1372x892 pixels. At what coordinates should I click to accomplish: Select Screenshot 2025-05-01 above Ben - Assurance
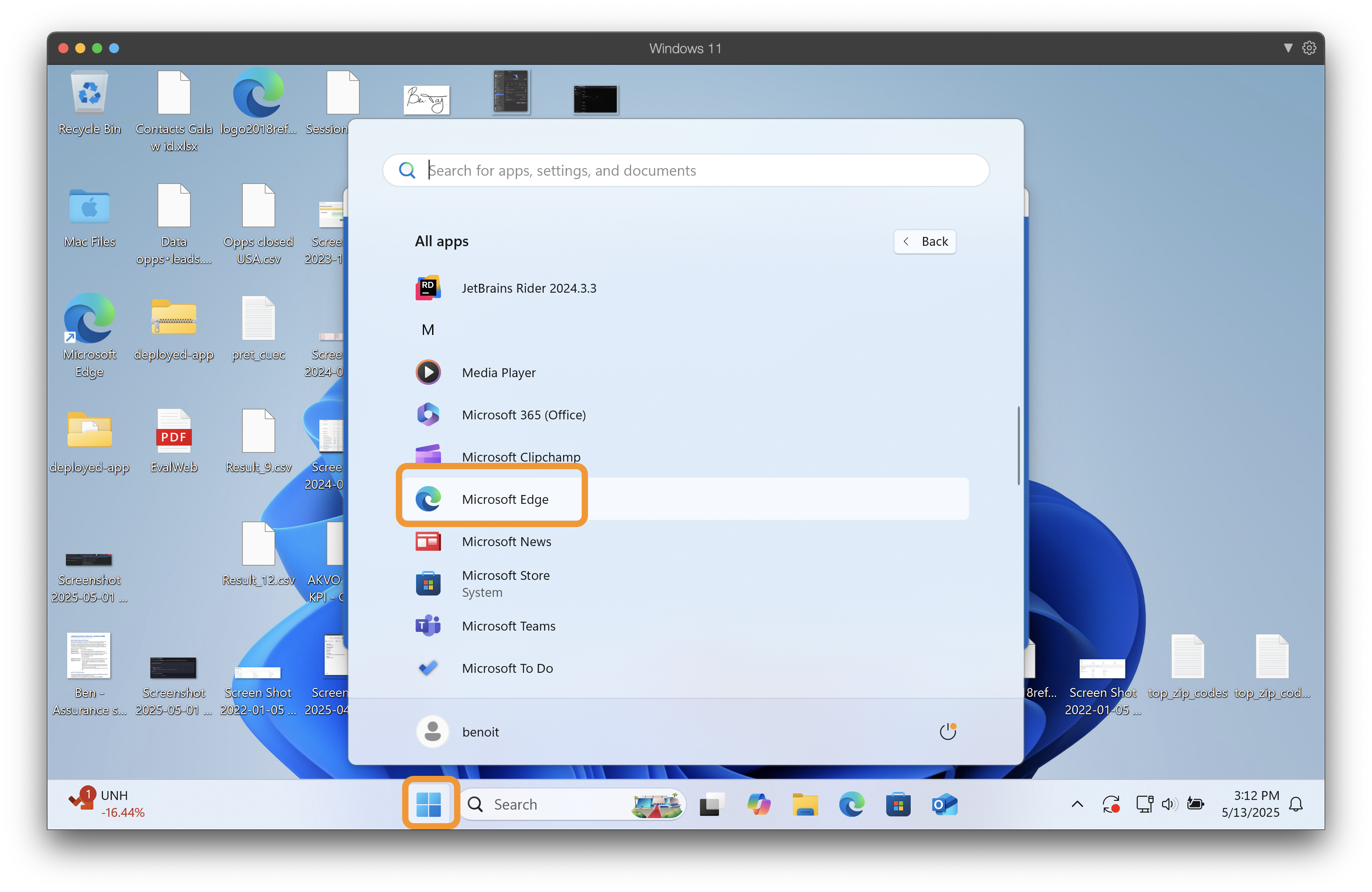coord(90,578)
